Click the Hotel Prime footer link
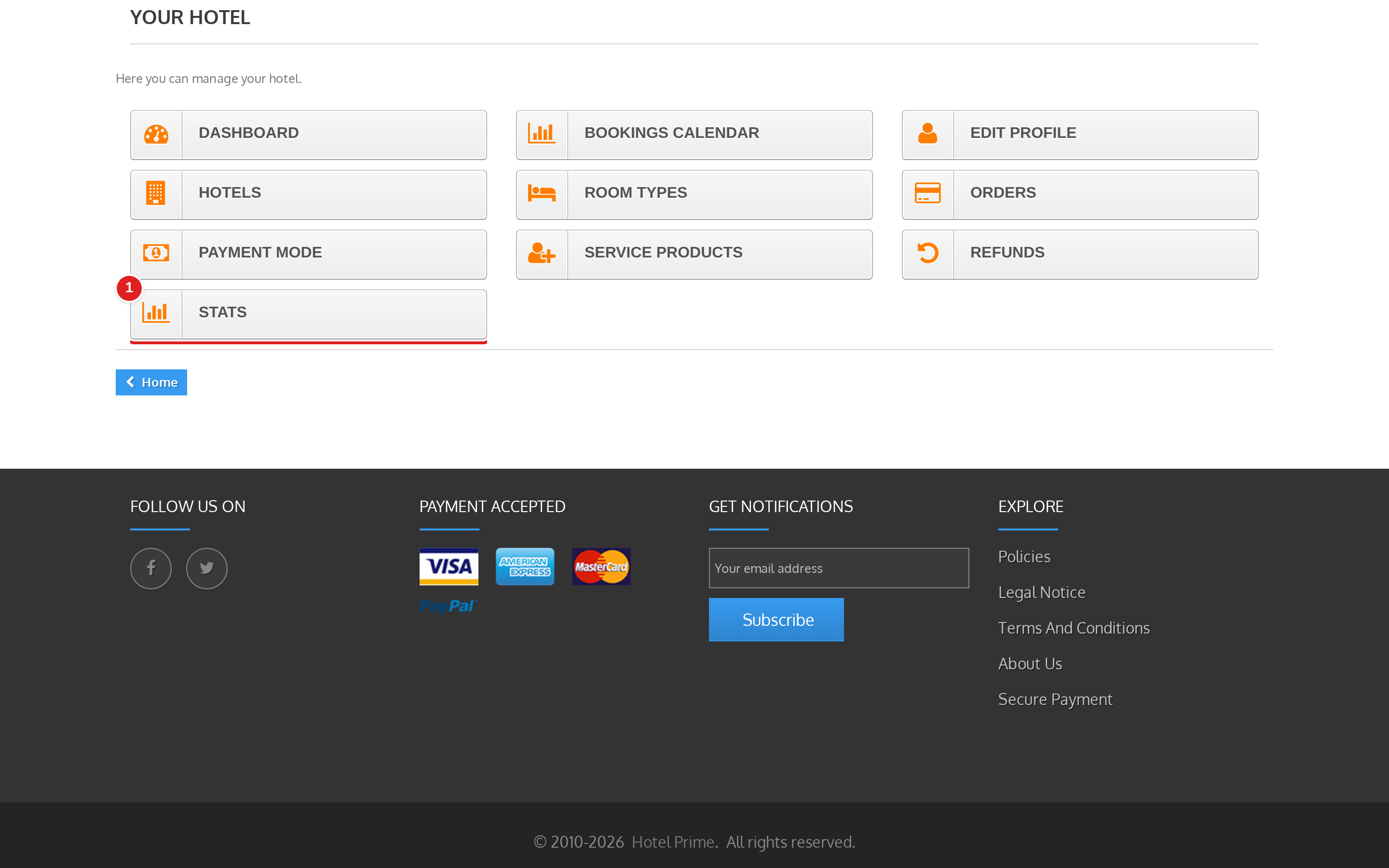The width and height of the screenshot is (1389, 868). 673,842
